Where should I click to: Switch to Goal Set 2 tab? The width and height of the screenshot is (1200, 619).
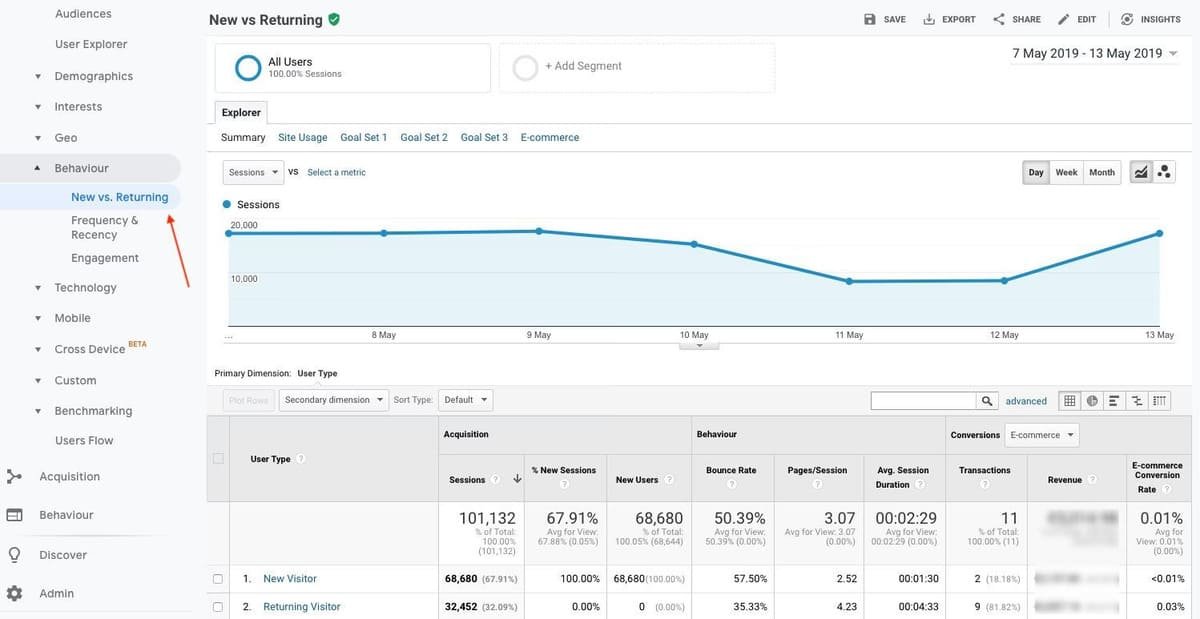(x=424, y=137)
